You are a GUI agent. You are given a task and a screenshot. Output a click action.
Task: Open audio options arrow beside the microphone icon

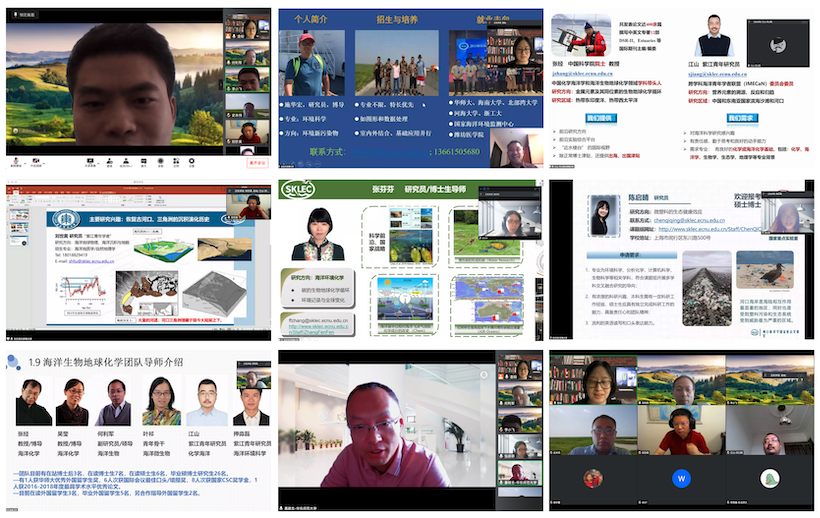point(25,163)
